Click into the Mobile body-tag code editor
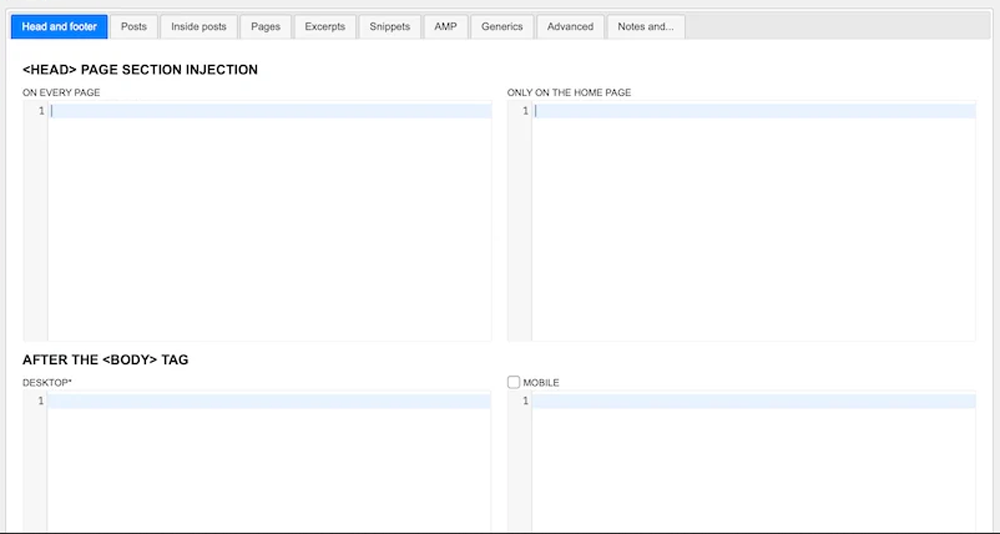Viewport: 1000px width, 534px height. pos(753,460)
